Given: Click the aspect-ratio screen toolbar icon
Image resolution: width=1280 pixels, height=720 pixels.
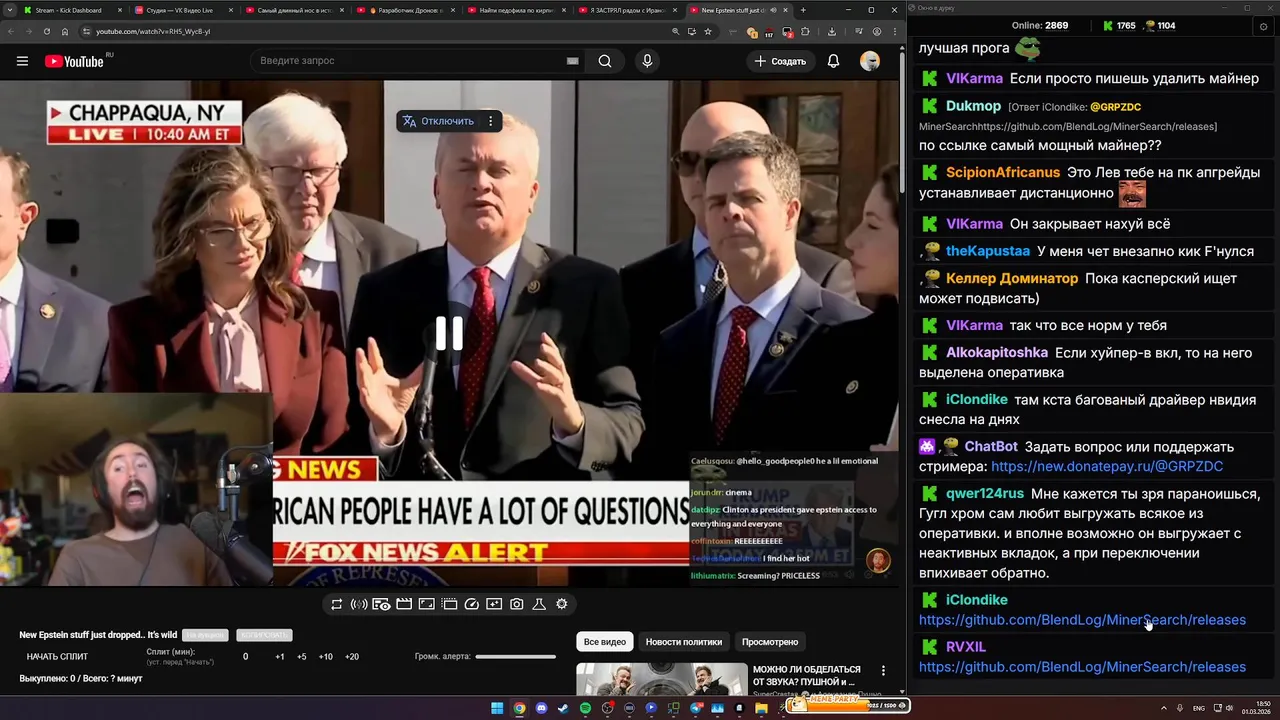Looking at the screenshot, I should [x=426, y=604].
